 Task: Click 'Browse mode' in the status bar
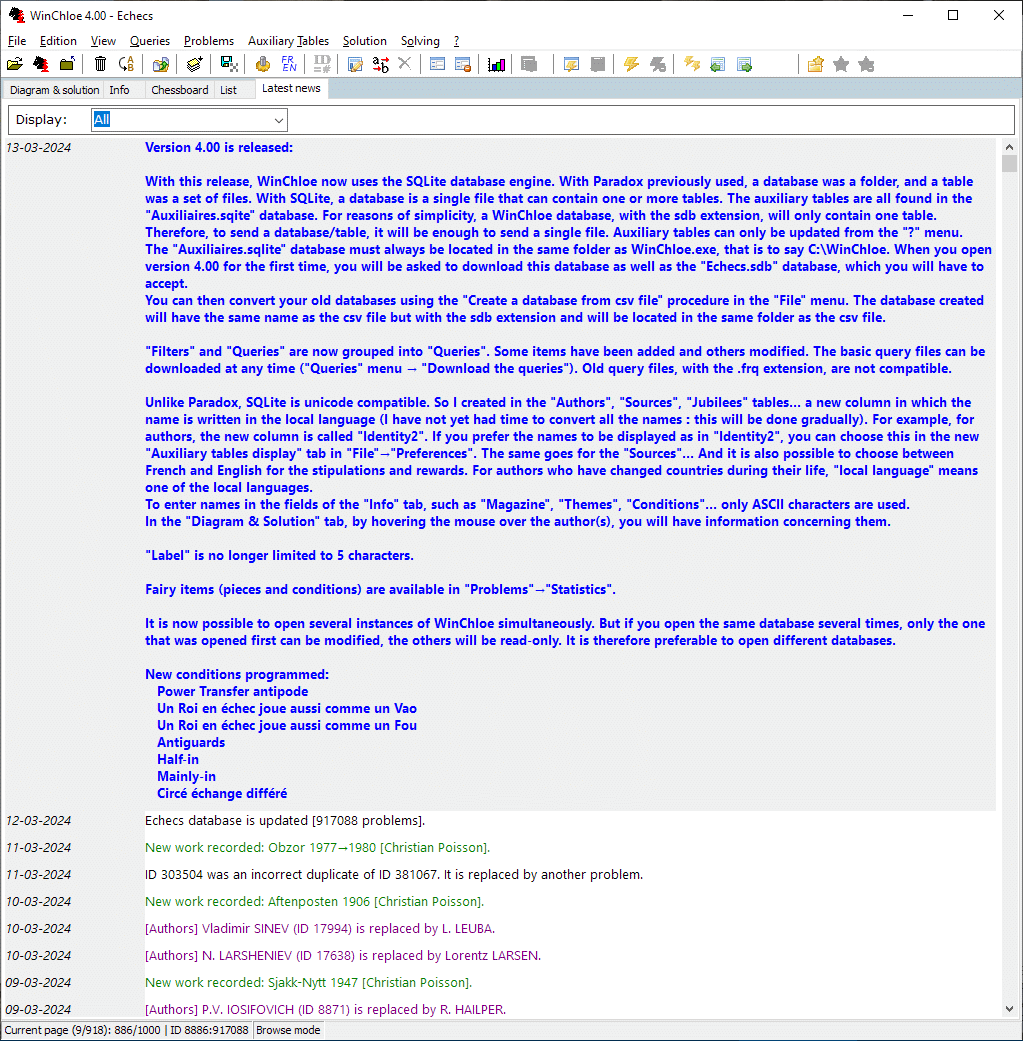tap(288, 1030)
